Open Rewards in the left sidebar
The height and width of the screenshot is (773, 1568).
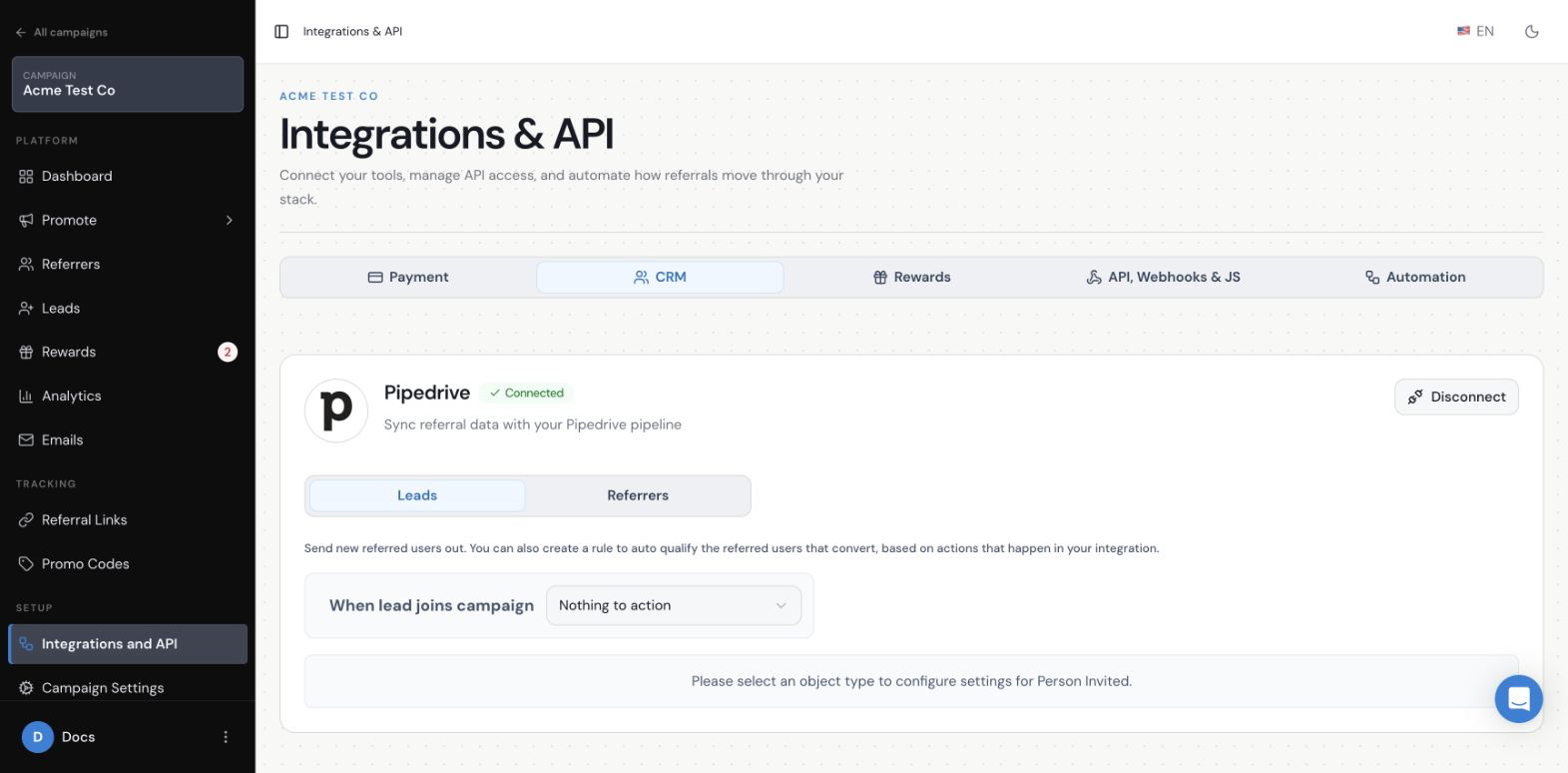[x=128, y=352]
